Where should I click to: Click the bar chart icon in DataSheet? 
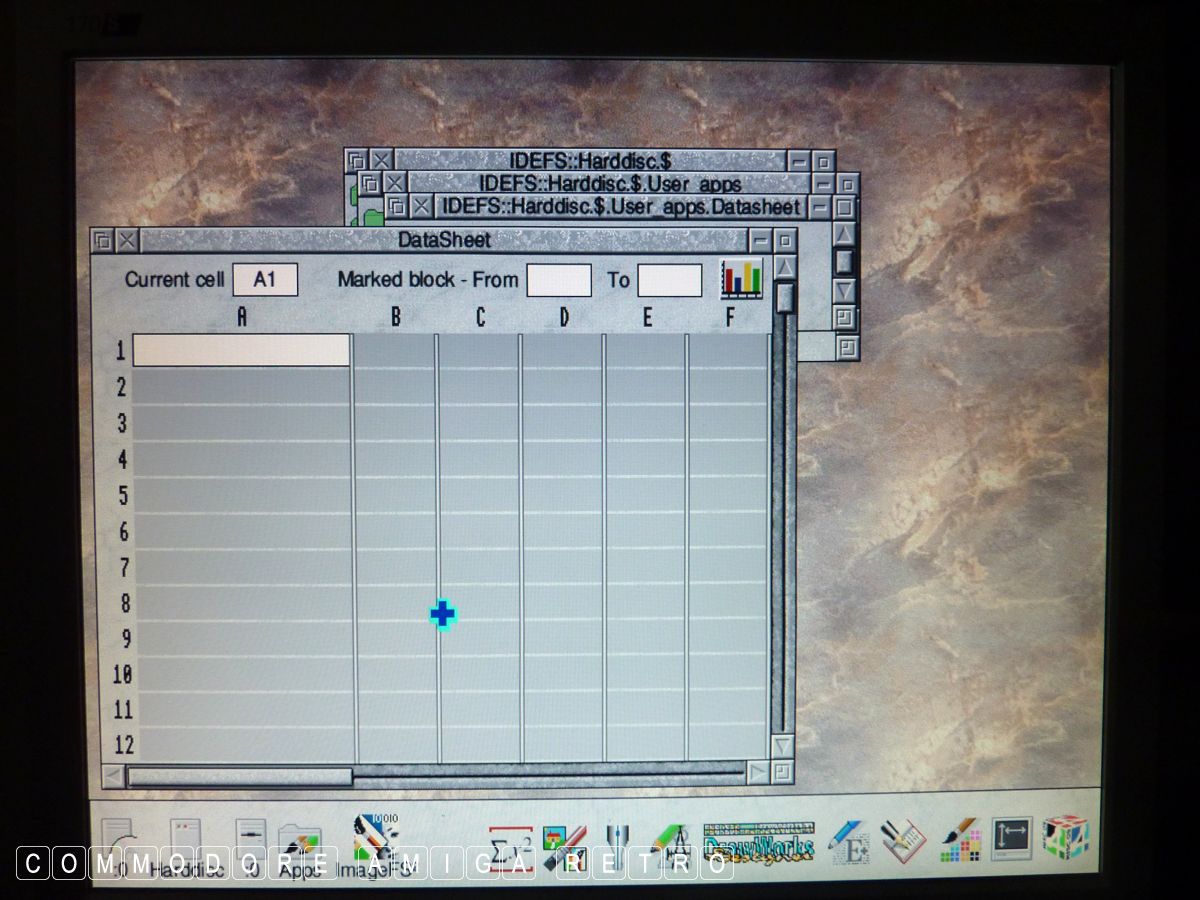click(x=741, y=279)
